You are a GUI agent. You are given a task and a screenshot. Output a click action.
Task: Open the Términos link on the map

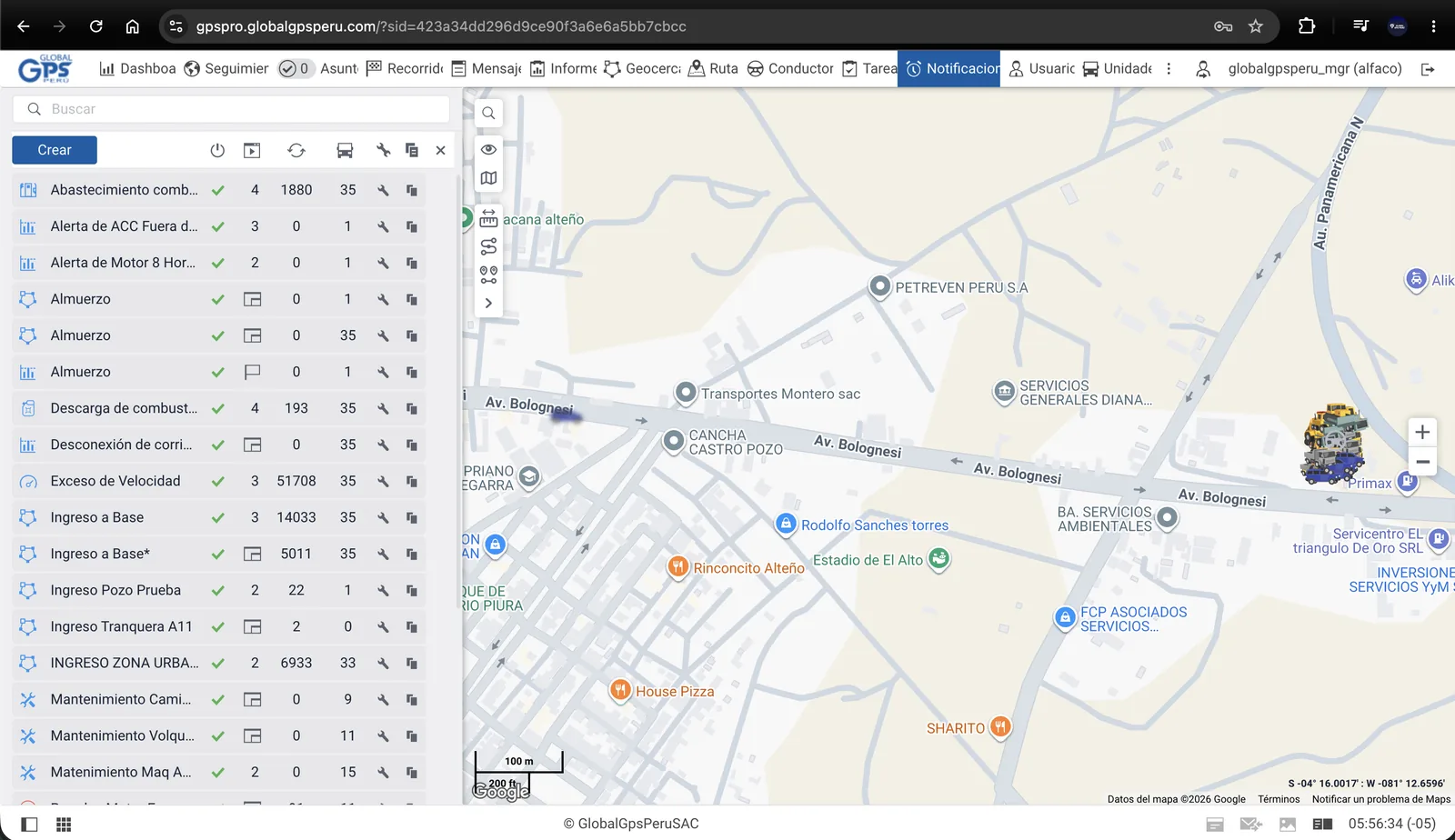(x=1279, y=799)
